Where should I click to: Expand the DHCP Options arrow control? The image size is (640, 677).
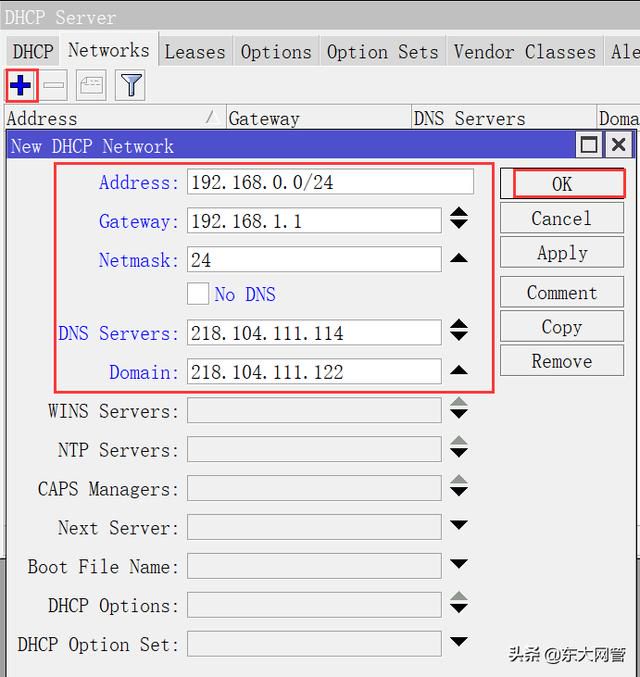459,602
